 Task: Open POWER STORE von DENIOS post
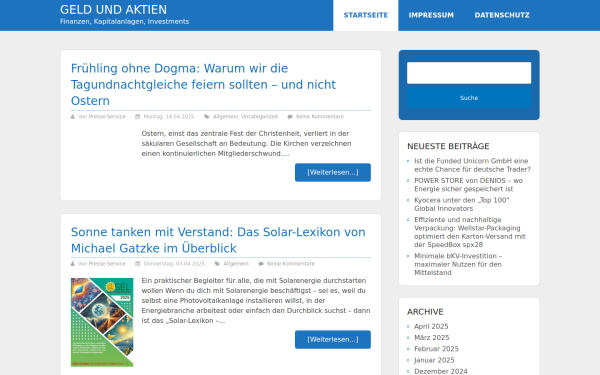468,185
